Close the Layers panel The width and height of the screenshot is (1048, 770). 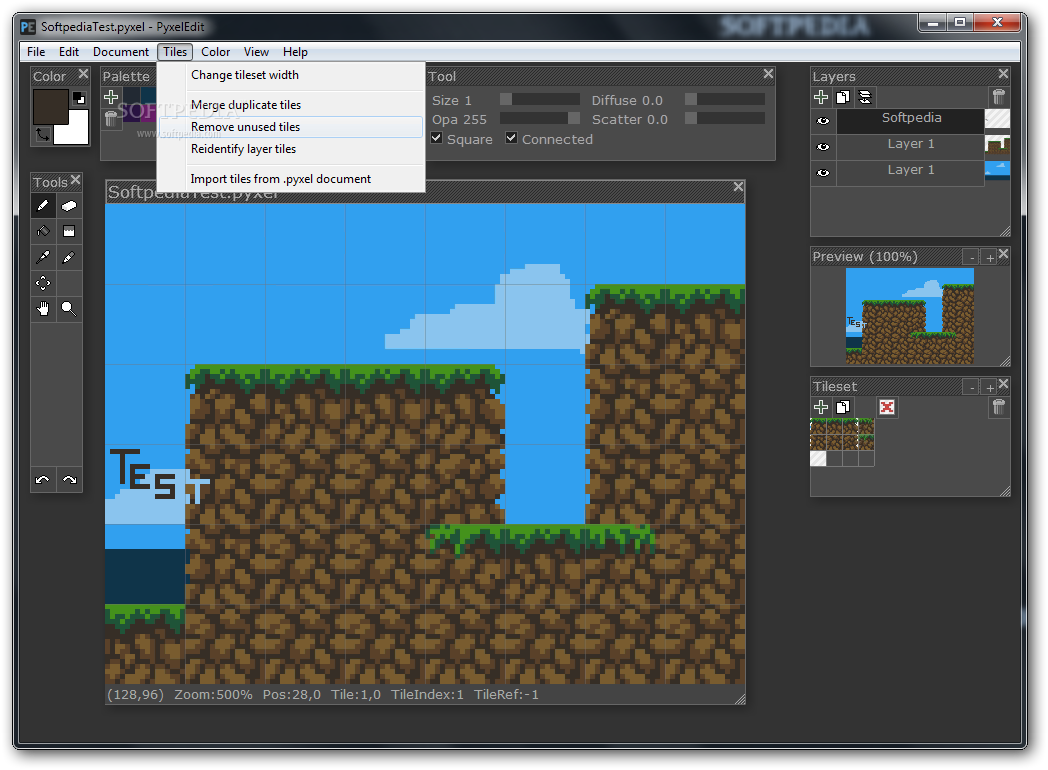1003,74
